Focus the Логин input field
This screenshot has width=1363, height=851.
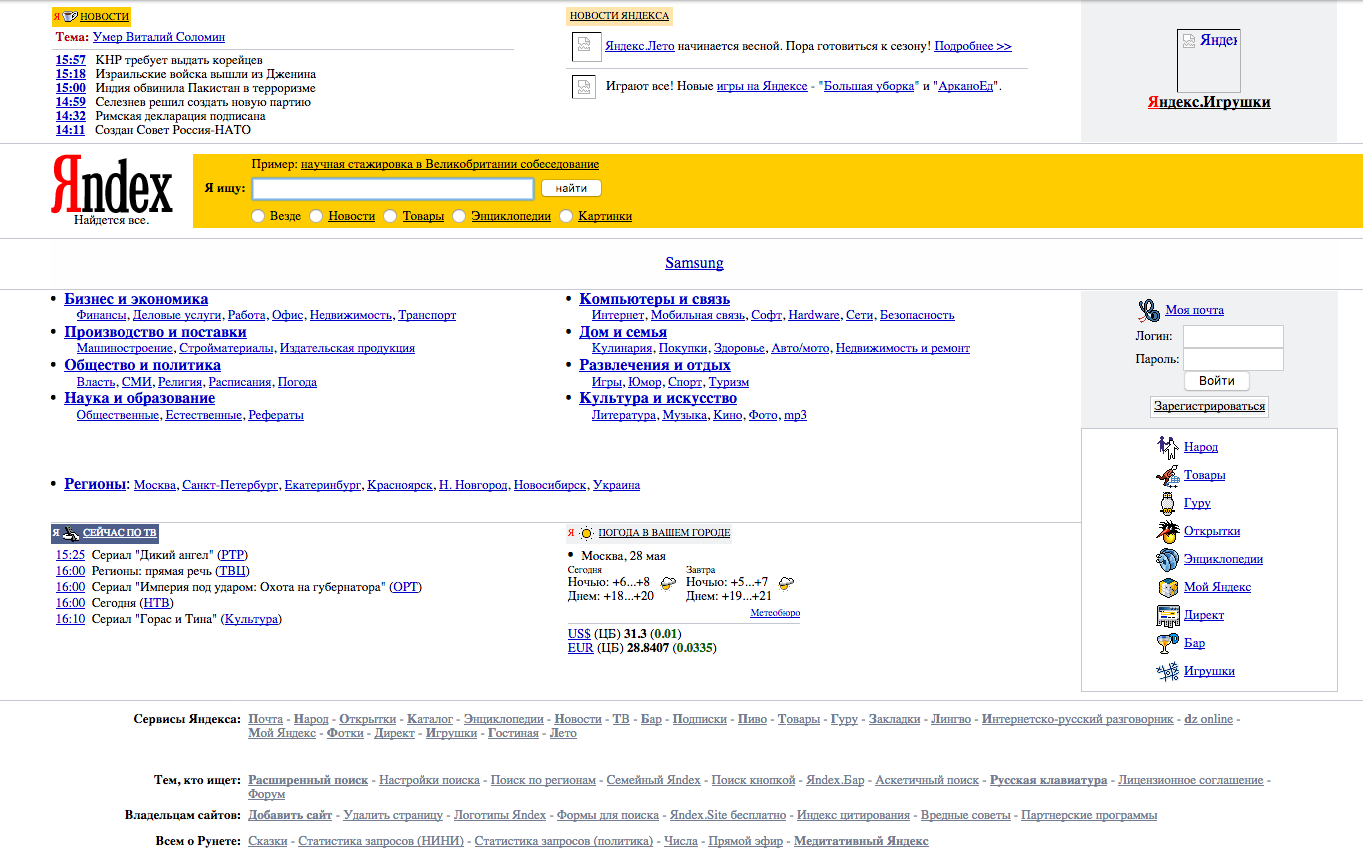1233,336
